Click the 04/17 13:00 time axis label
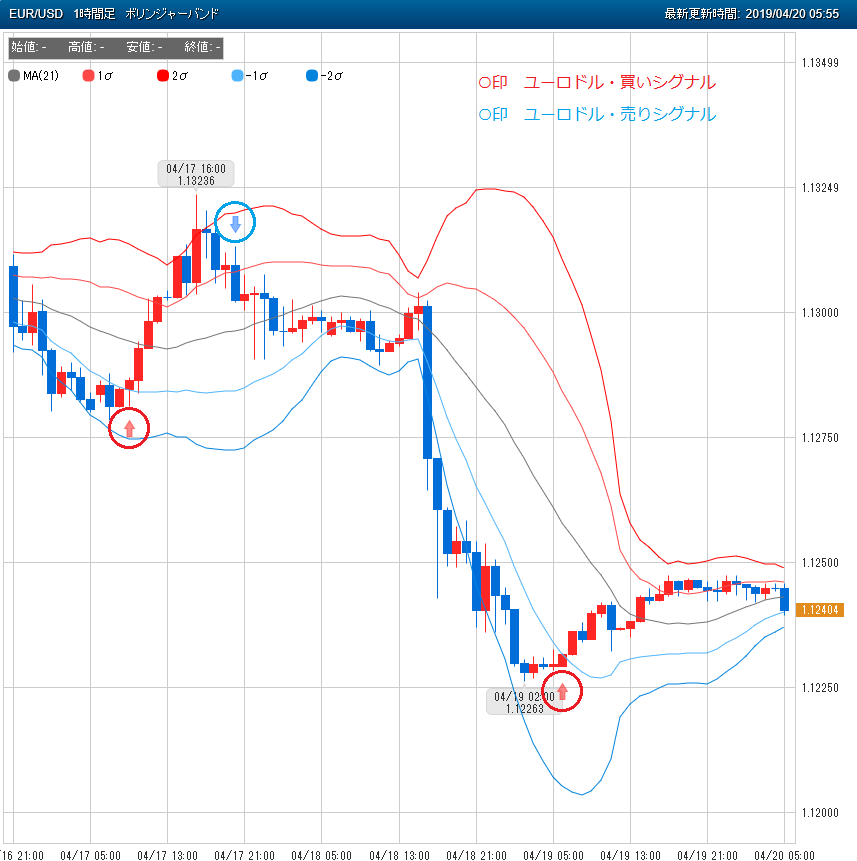Screen dimensions: 857x861 [167, 855]
